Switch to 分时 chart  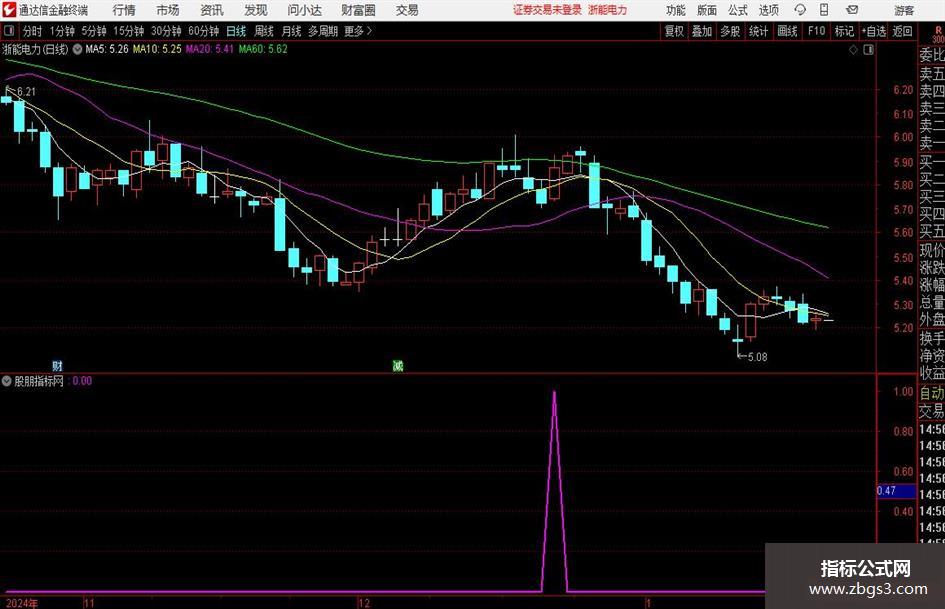pos(33,31)
